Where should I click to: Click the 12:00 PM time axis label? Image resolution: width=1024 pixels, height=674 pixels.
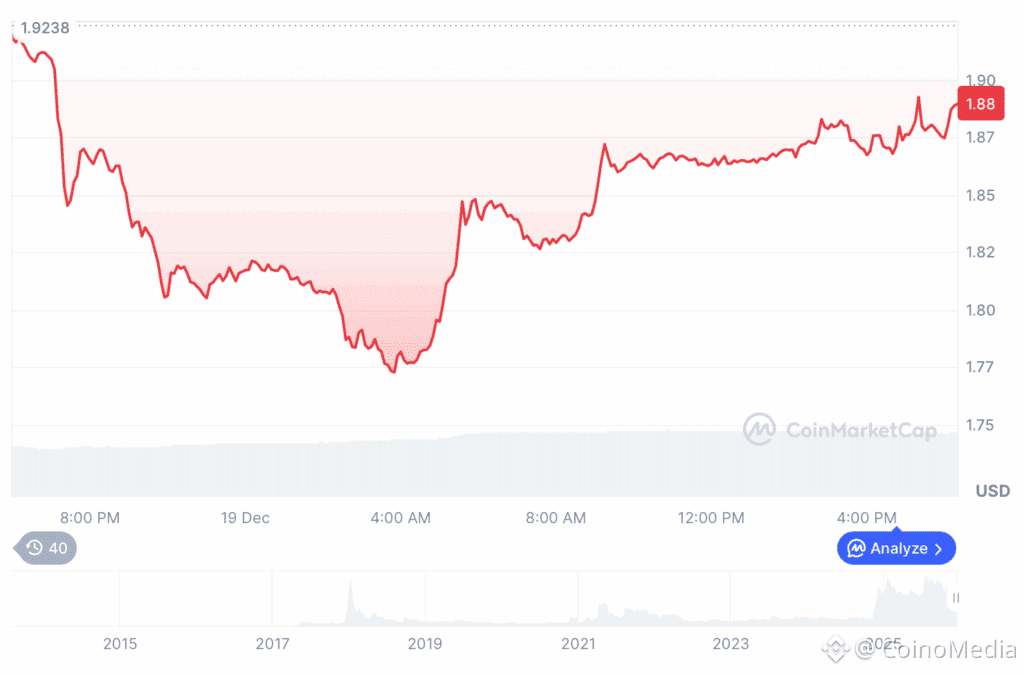[x=711, y=518]
